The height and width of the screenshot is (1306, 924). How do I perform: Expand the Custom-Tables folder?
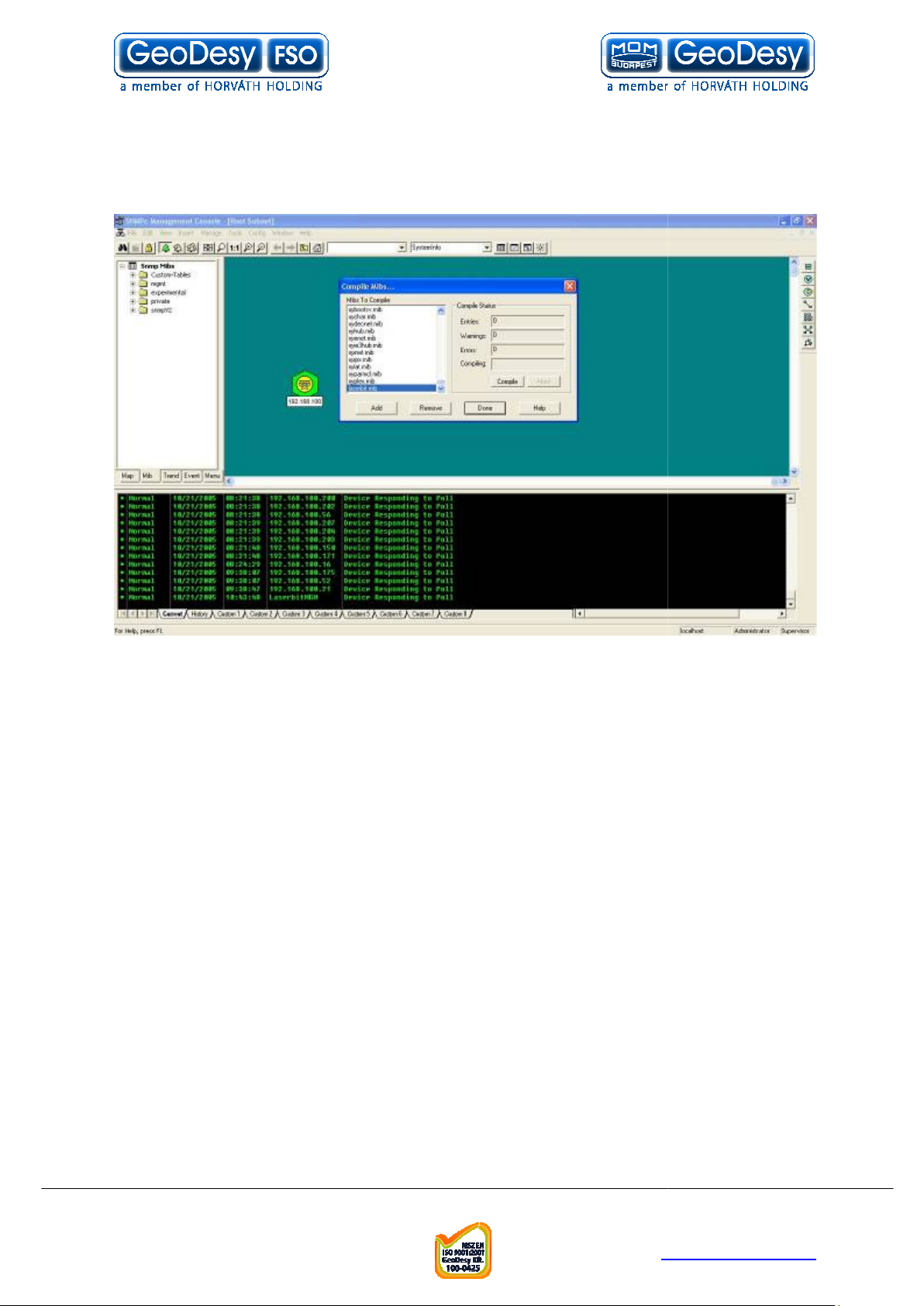(133, 275)
